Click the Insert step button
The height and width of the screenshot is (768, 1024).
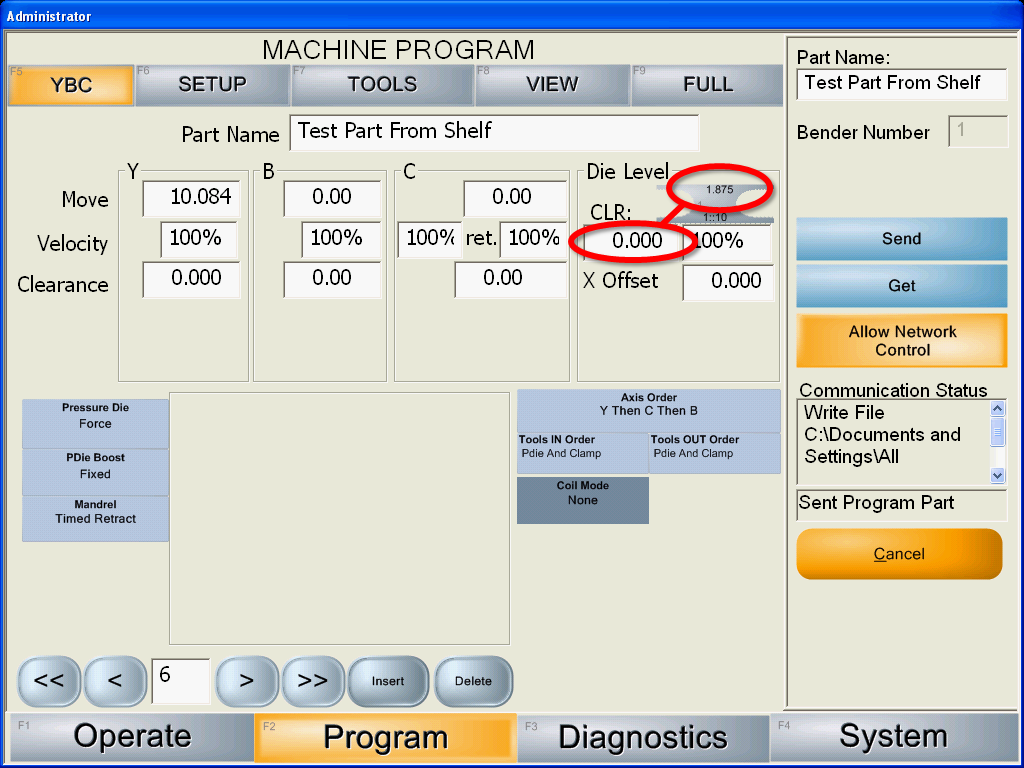(388, 681)
